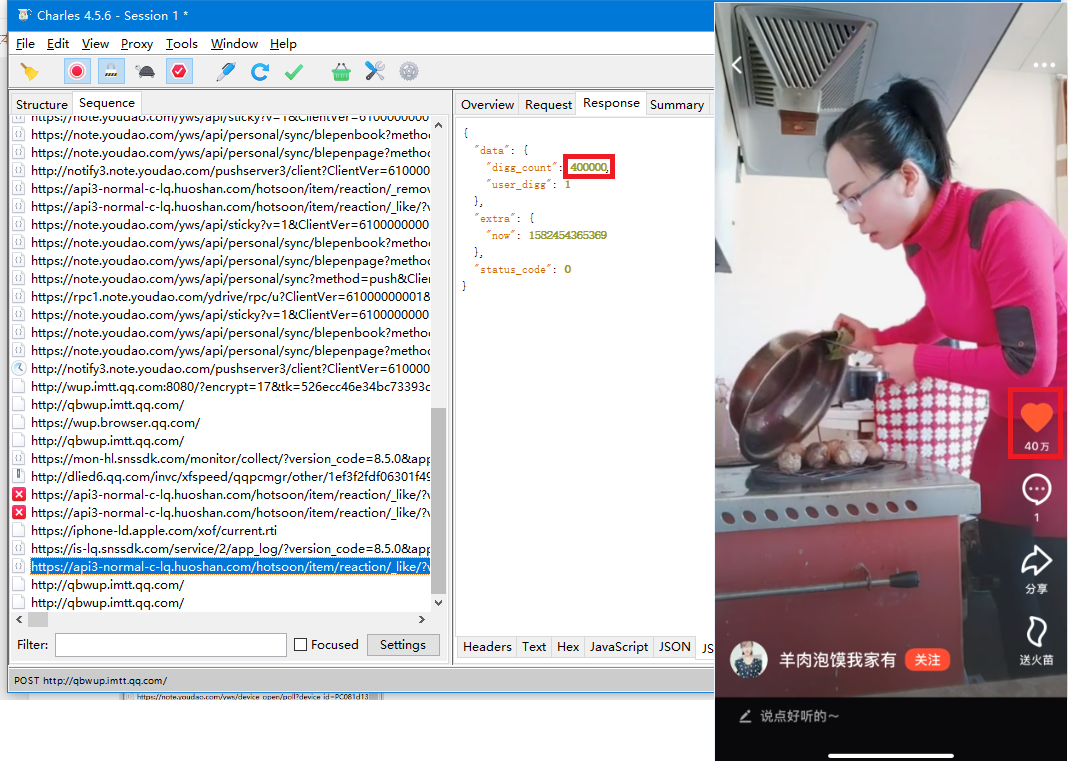Tap the username 羊肉泡馍我家有
This screenshot has height=761, width=1068.
pos(837,660)
